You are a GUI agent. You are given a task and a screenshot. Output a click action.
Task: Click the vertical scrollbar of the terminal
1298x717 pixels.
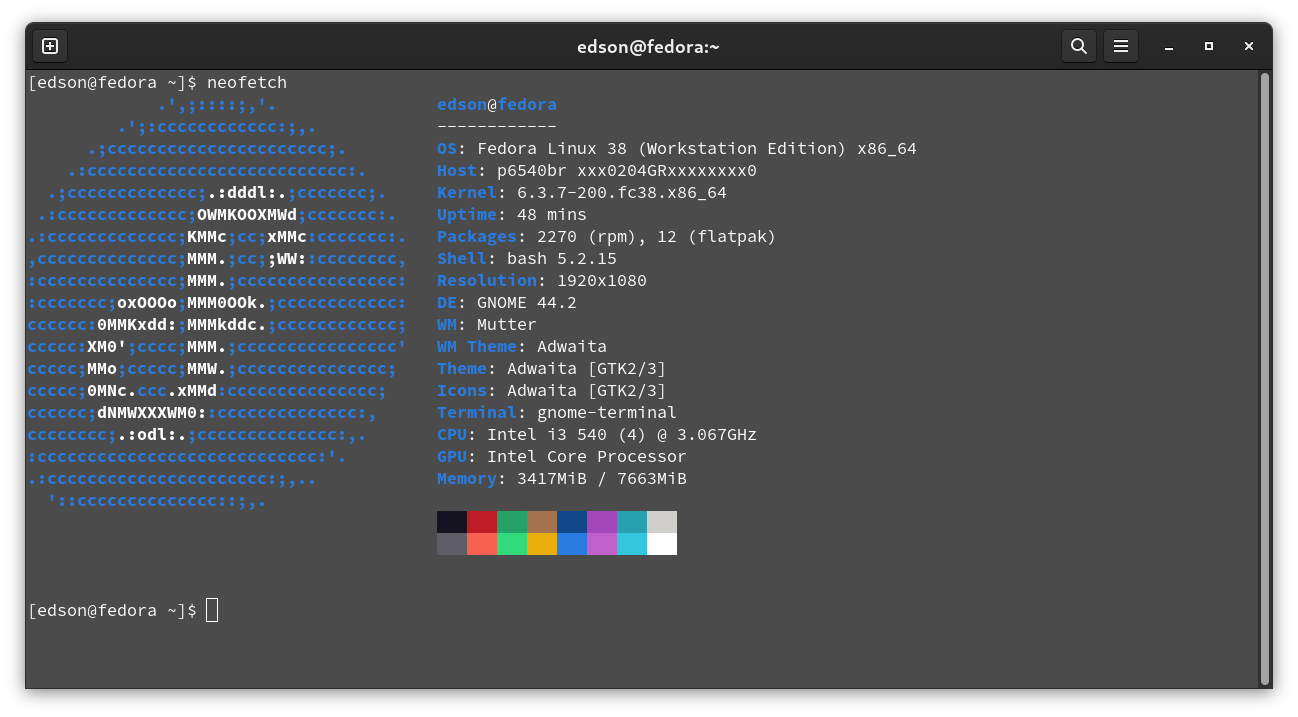click(x=1265, y=378)
